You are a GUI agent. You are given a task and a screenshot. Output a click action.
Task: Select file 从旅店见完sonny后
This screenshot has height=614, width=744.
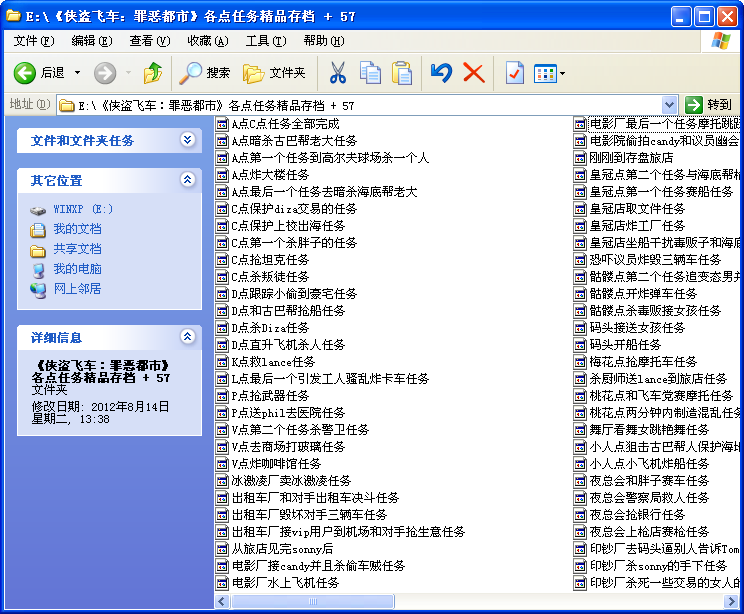click(274, 549)
